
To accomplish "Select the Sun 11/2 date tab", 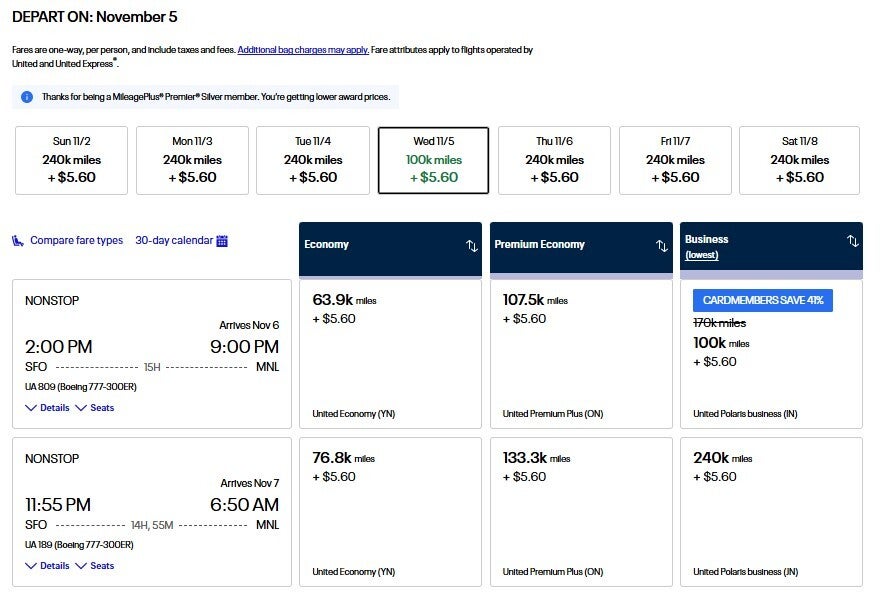I will pyautogui.click(x=72, y=160).
